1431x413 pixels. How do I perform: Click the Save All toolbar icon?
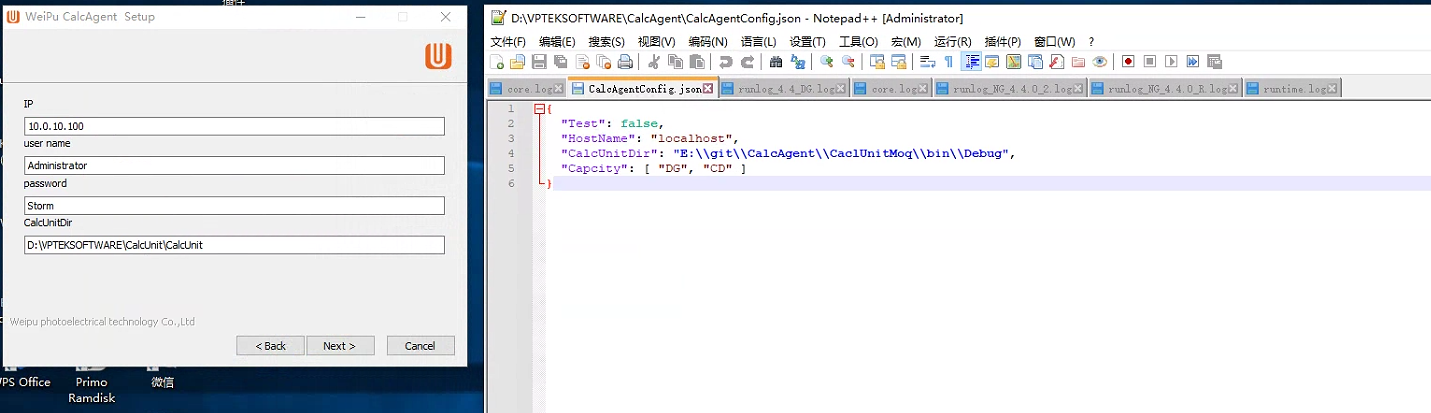561,61
